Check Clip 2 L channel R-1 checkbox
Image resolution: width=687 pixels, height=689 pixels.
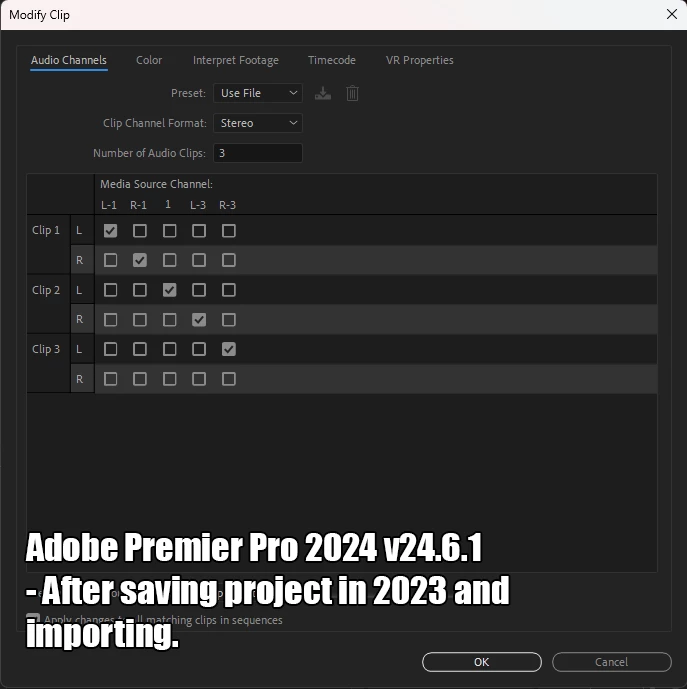tap(140, 290)
